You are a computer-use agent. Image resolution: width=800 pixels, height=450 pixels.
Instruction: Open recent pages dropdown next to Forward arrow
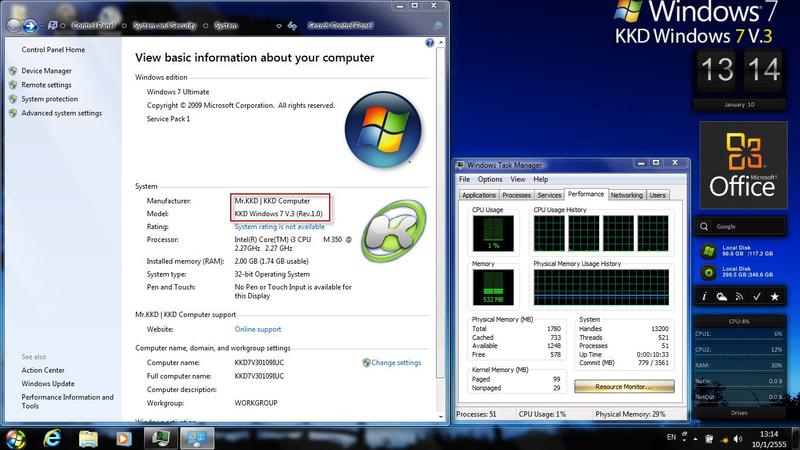(41, 26)
